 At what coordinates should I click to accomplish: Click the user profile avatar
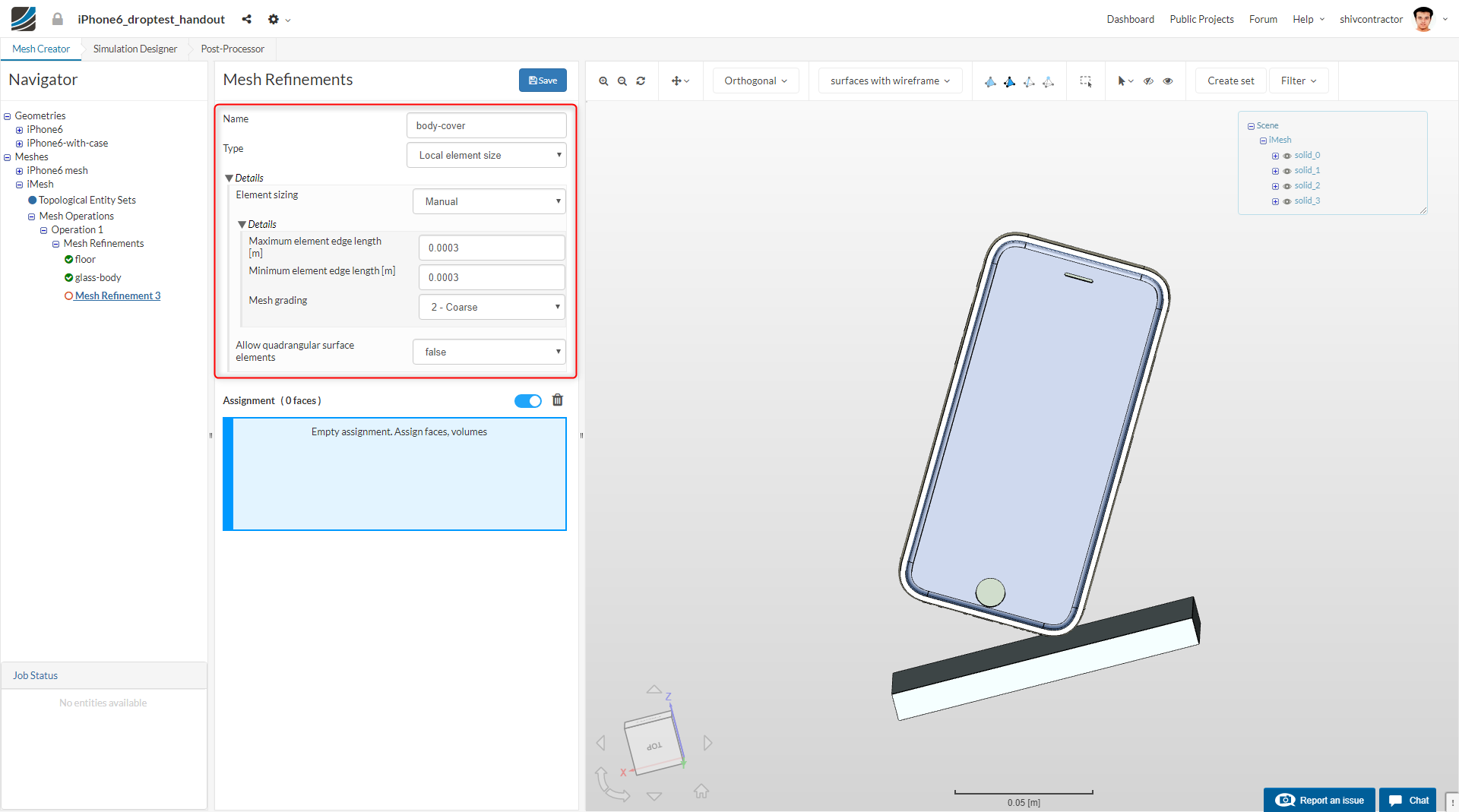tap(1423, 19)
